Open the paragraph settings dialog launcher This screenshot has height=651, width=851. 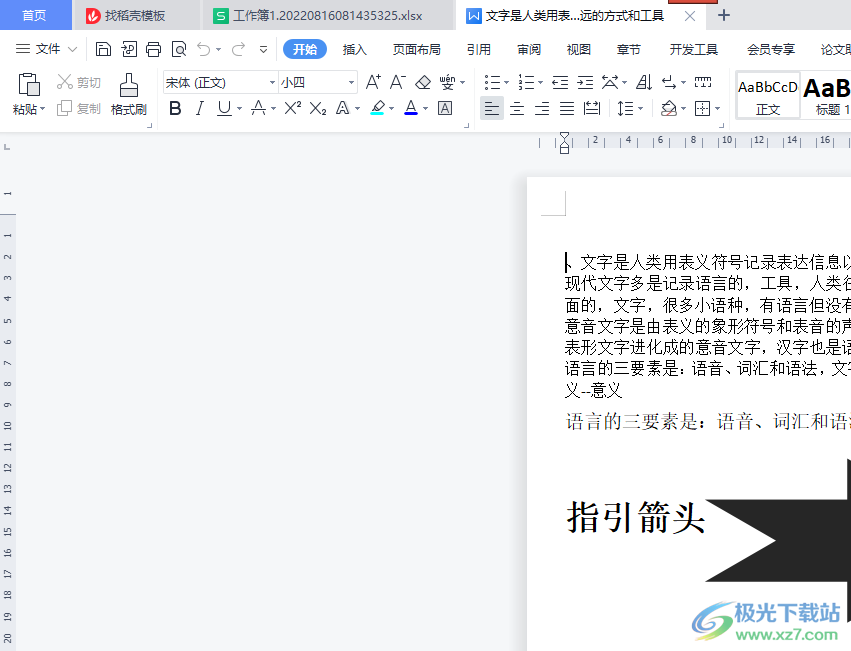click(721, 125)
